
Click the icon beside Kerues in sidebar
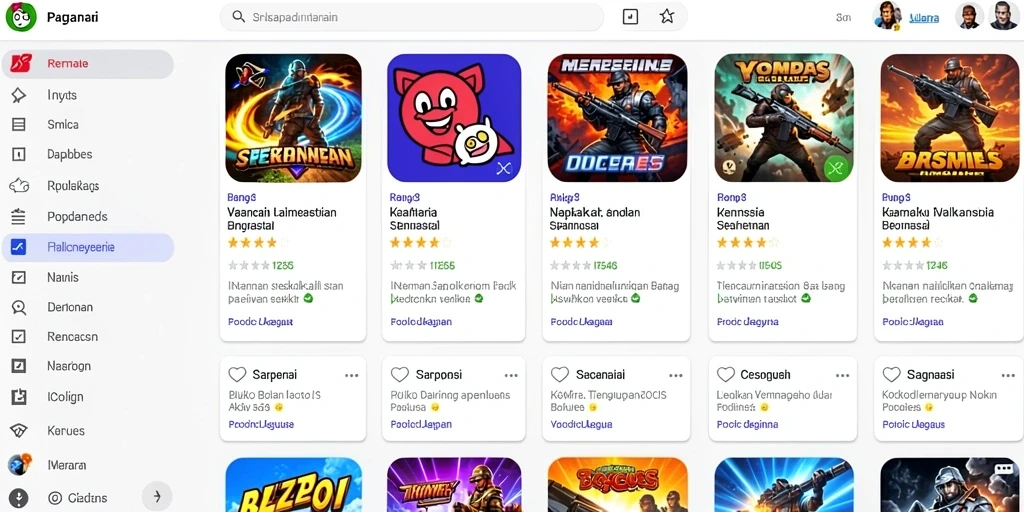pyautogui.click(x=19, y=431)
